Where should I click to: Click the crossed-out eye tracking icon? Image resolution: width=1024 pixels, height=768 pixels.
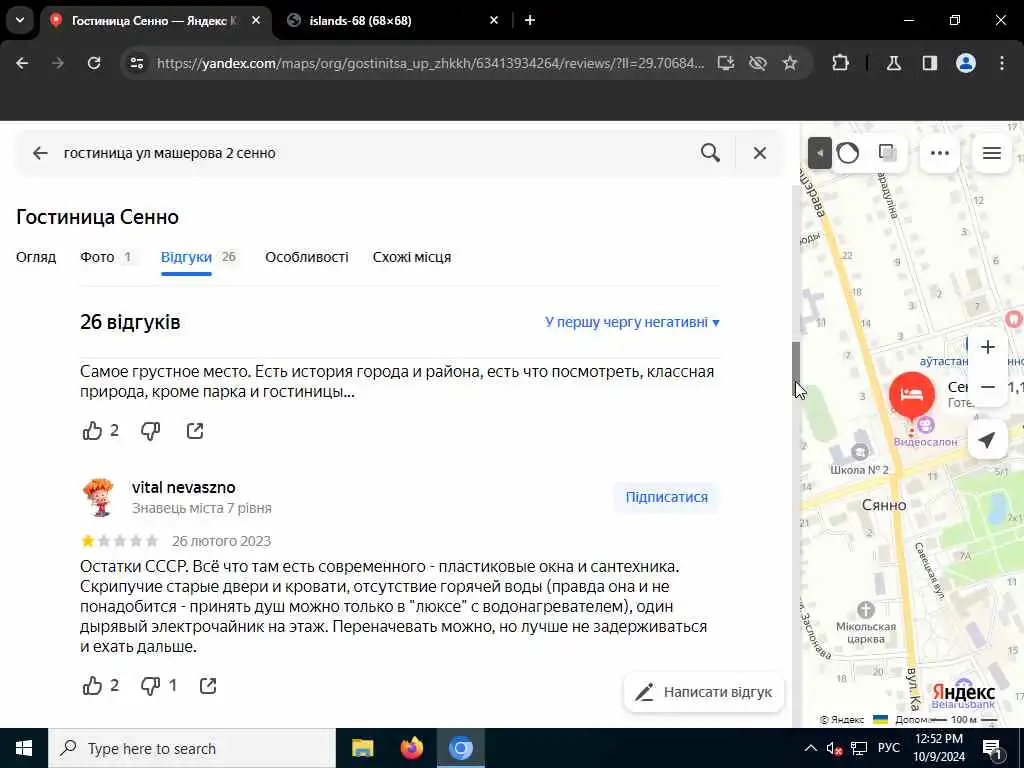tap(758, 63)
